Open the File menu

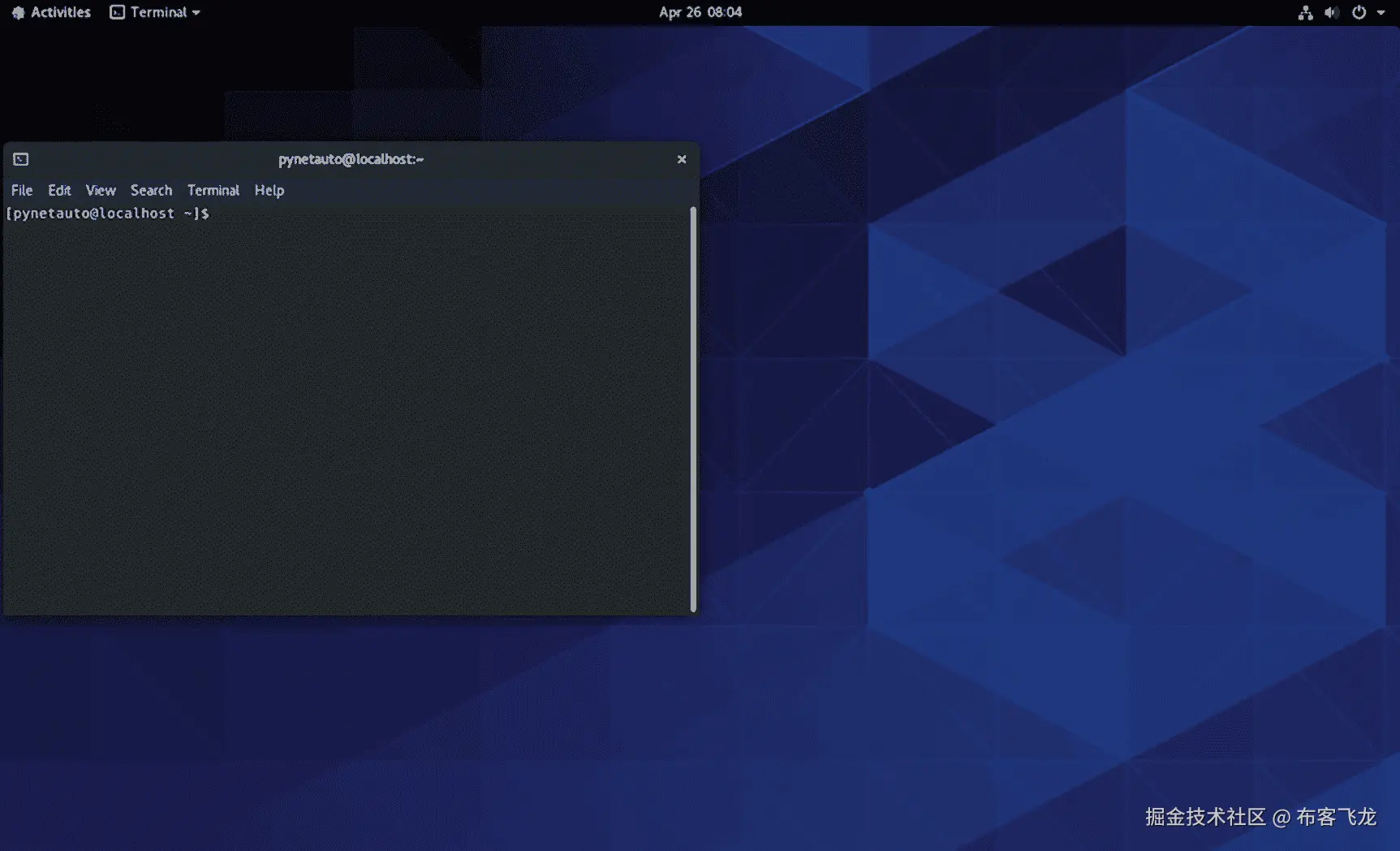22,190
